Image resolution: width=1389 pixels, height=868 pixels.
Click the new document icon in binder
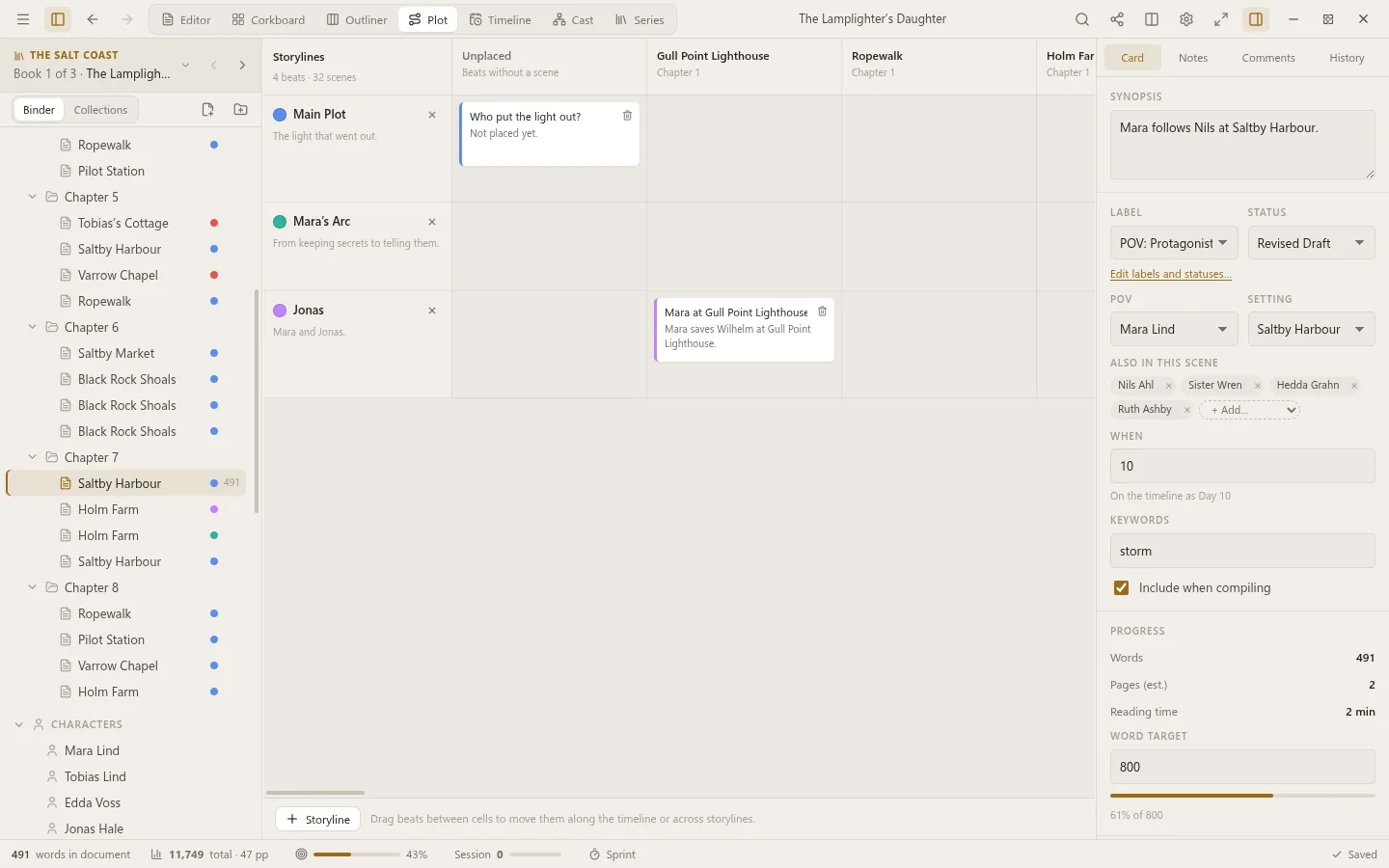click(x=207, y=110)
